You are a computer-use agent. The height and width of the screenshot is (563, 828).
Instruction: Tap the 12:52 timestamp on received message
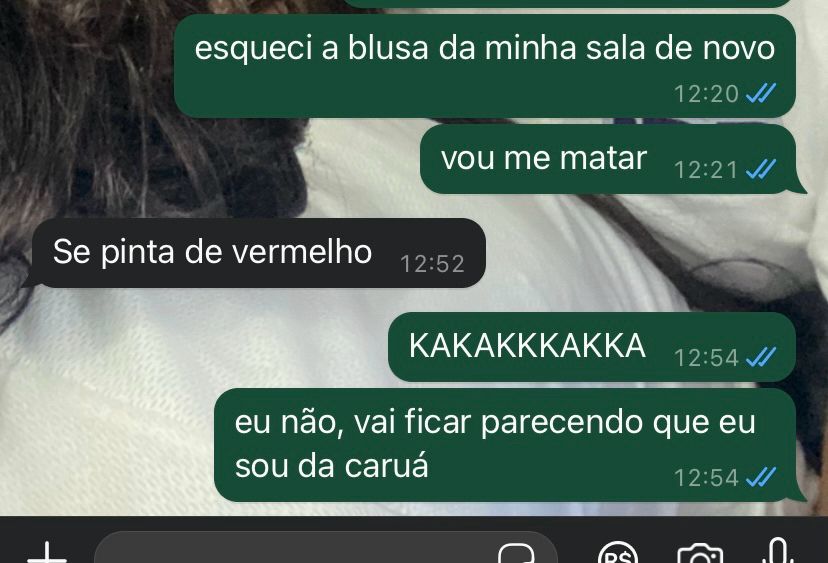tap(432, 264)
